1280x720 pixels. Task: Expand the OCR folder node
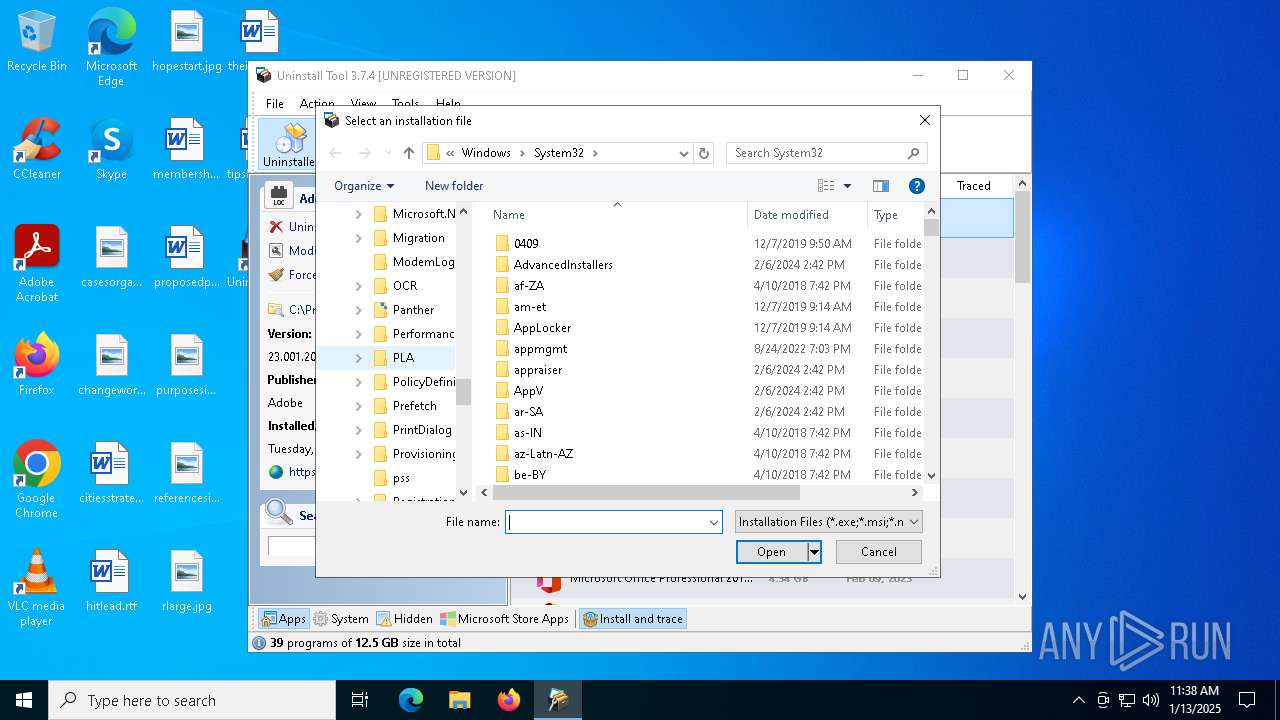coord(358,286)
